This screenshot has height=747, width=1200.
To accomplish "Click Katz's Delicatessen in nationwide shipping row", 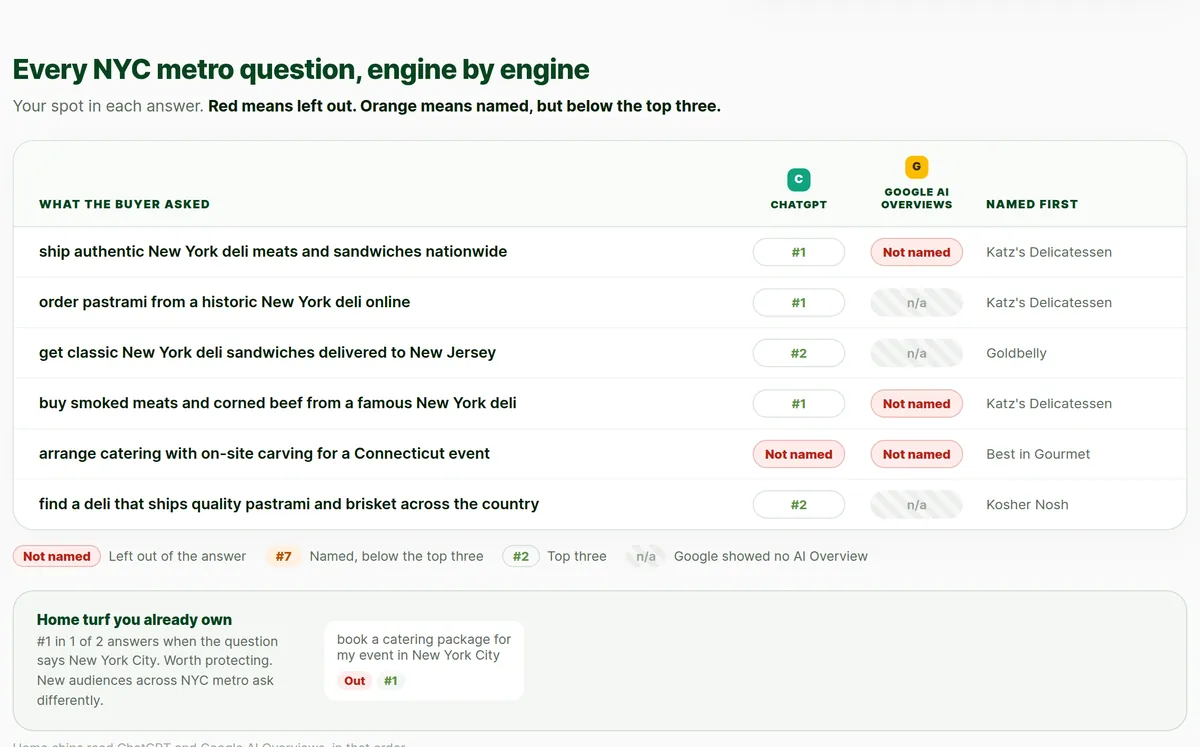I will 1049,252.
